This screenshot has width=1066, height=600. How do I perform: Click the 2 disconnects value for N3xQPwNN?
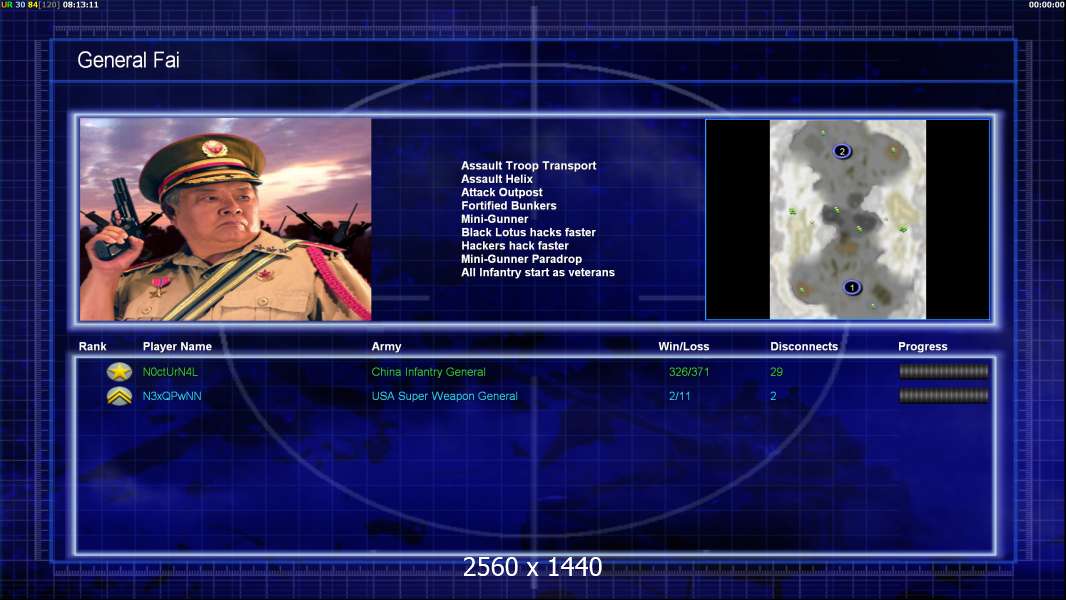coord(773,395)
